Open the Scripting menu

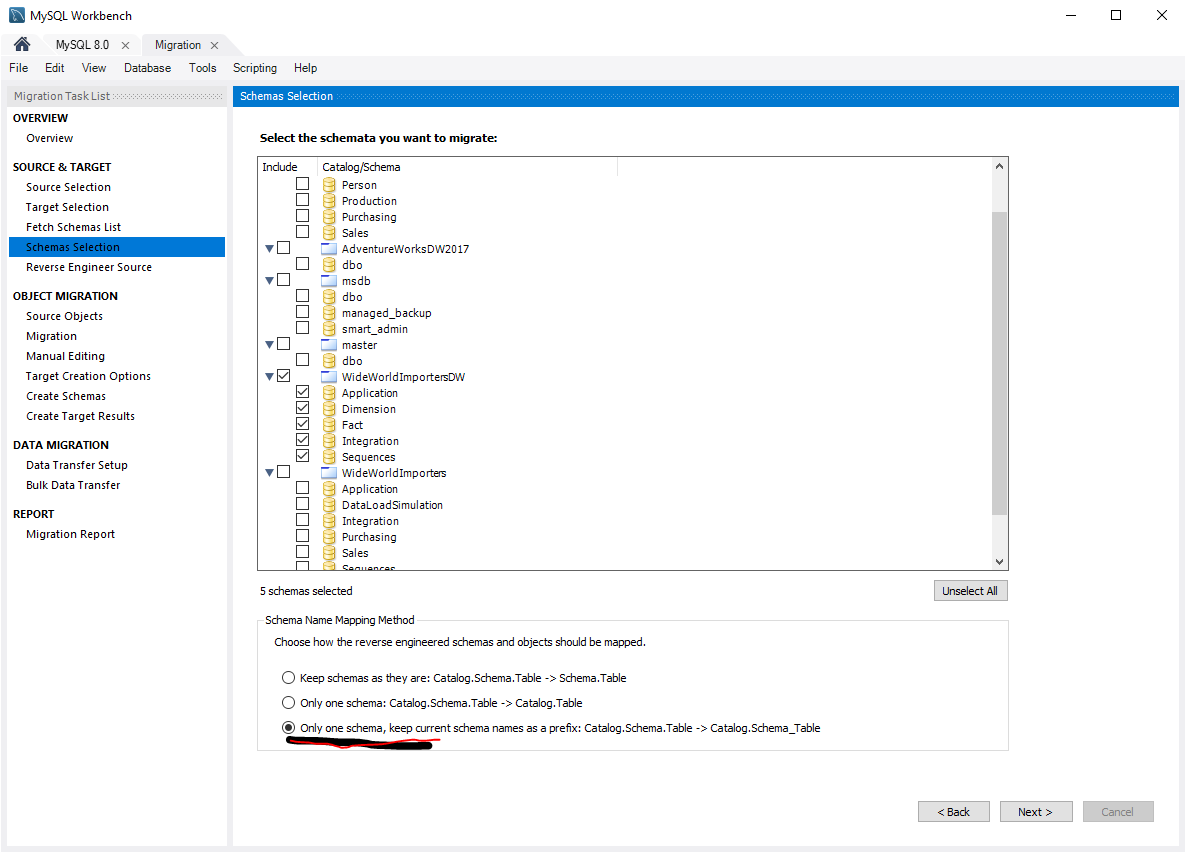pos(255,68)
